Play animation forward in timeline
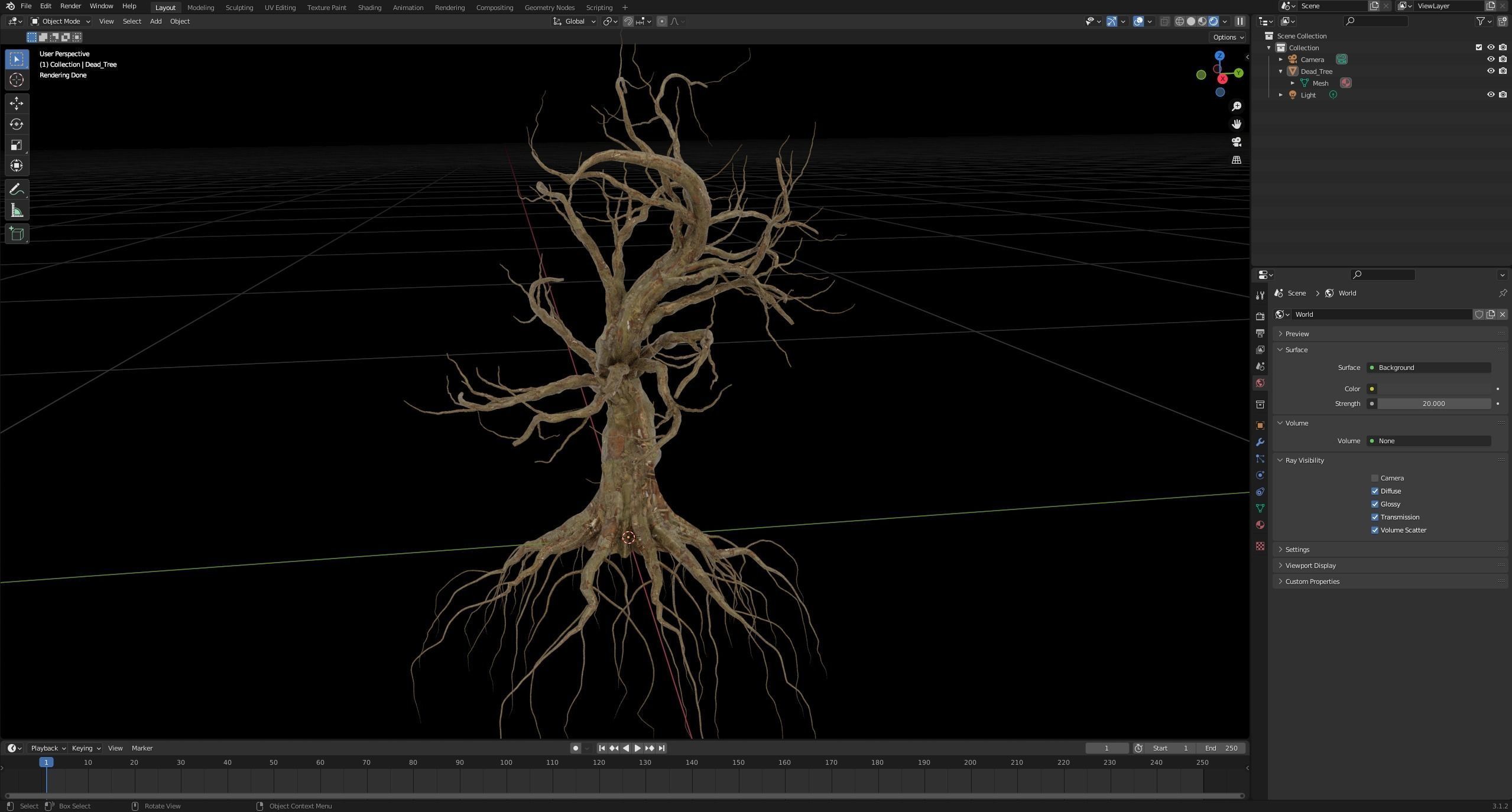 point(637,748)
